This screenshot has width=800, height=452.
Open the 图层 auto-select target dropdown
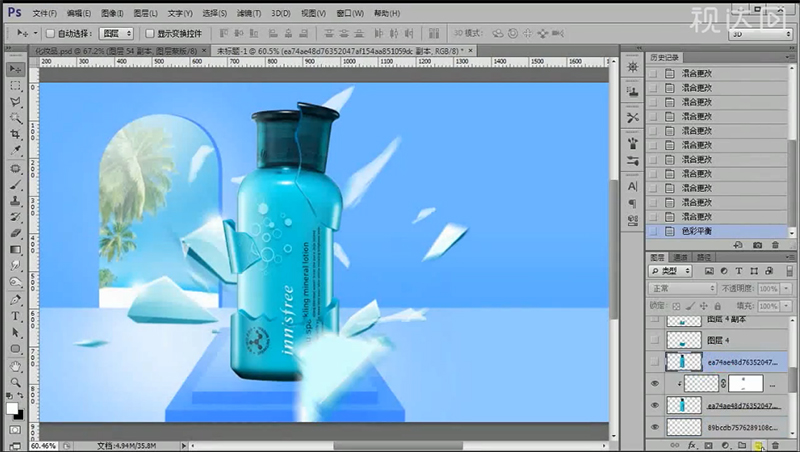116,34
